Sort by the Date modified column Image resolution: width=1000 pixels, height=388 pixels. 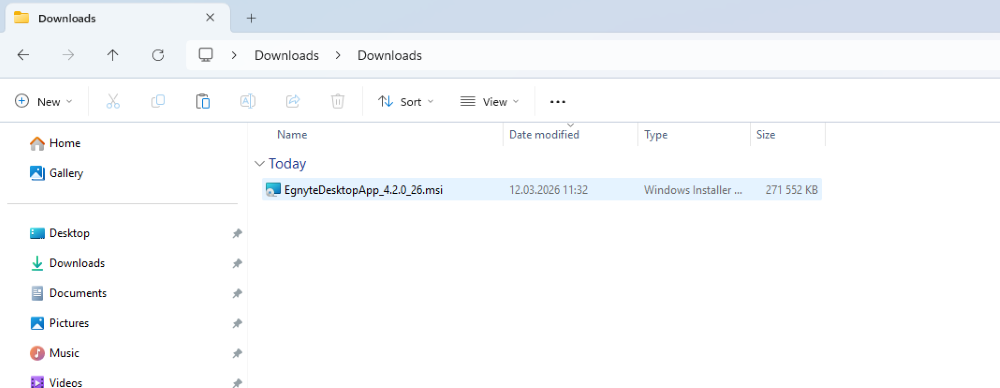click(x=544, y=135)
